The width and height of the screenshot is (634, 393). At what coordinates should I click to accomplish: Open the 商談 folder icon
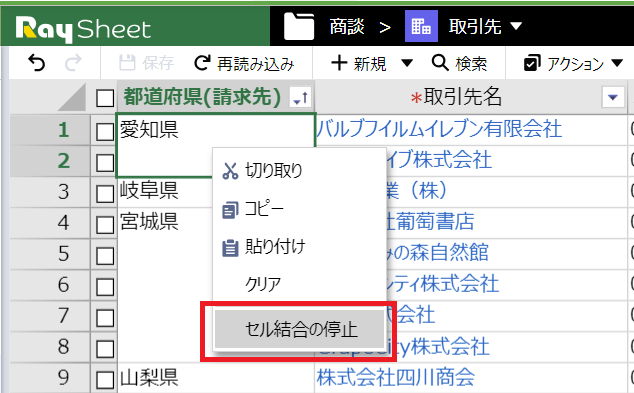point(299,26)
